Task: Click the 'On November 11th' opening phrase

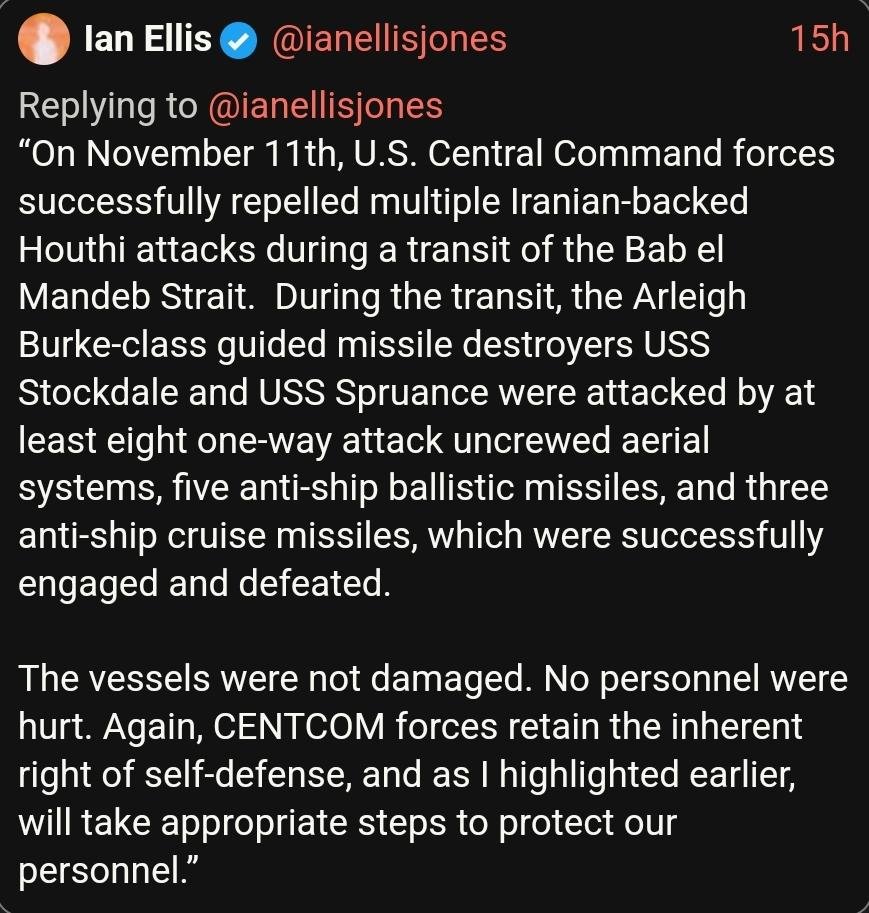Action: [160, 154]
